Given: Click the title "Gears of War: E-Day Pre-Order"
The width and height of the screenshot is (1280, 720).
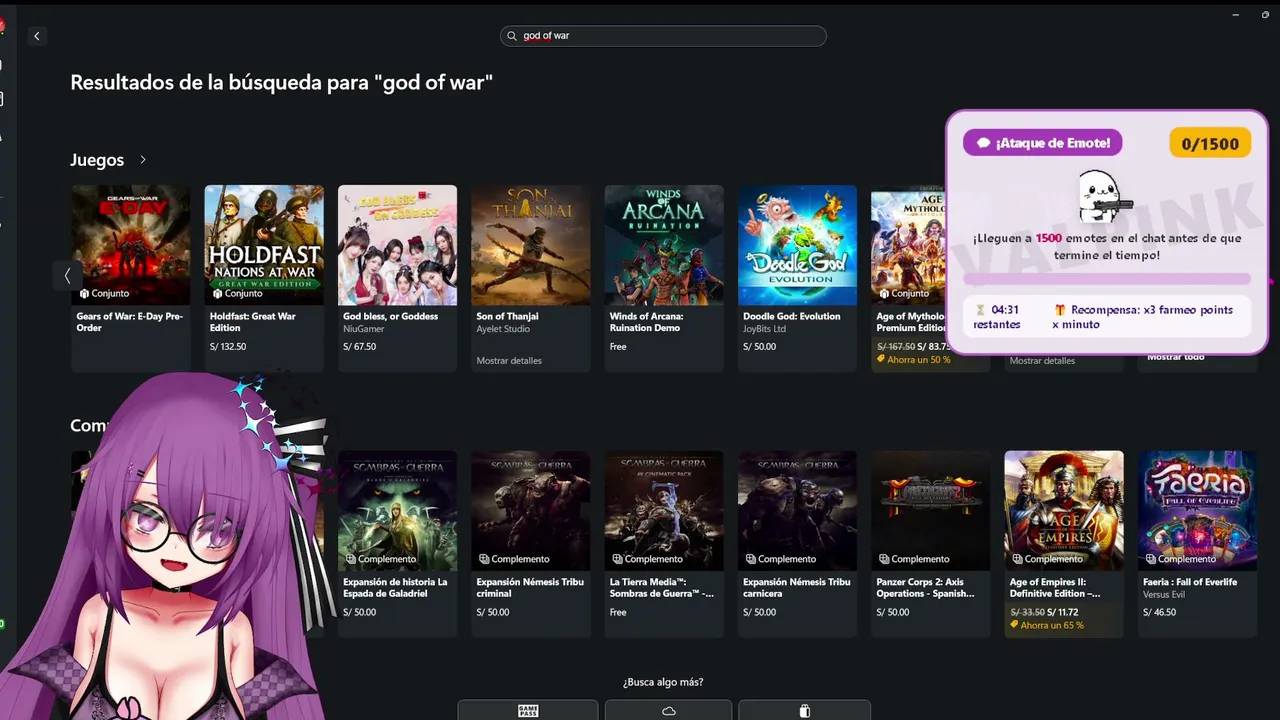Looking at the screenshot, I should point(130,322).
